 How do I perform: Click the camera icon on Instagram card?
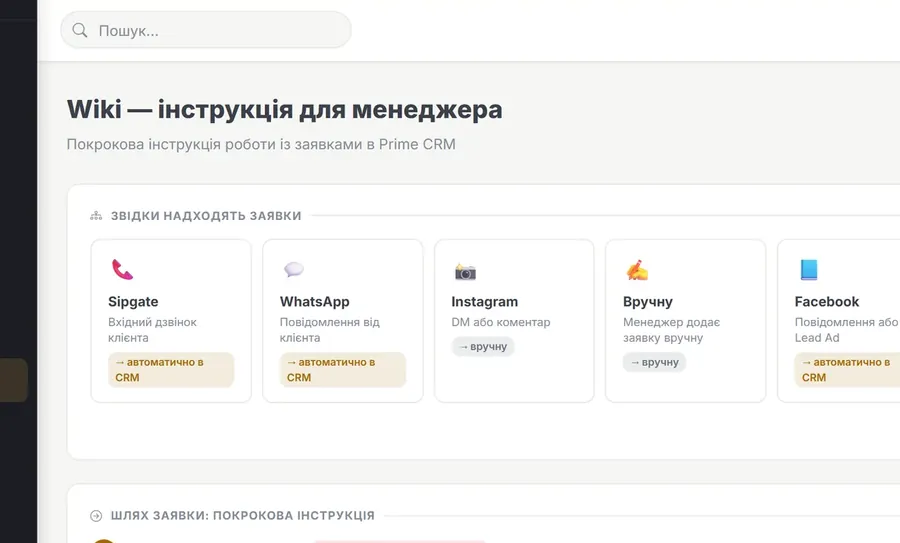coord(465,272)
